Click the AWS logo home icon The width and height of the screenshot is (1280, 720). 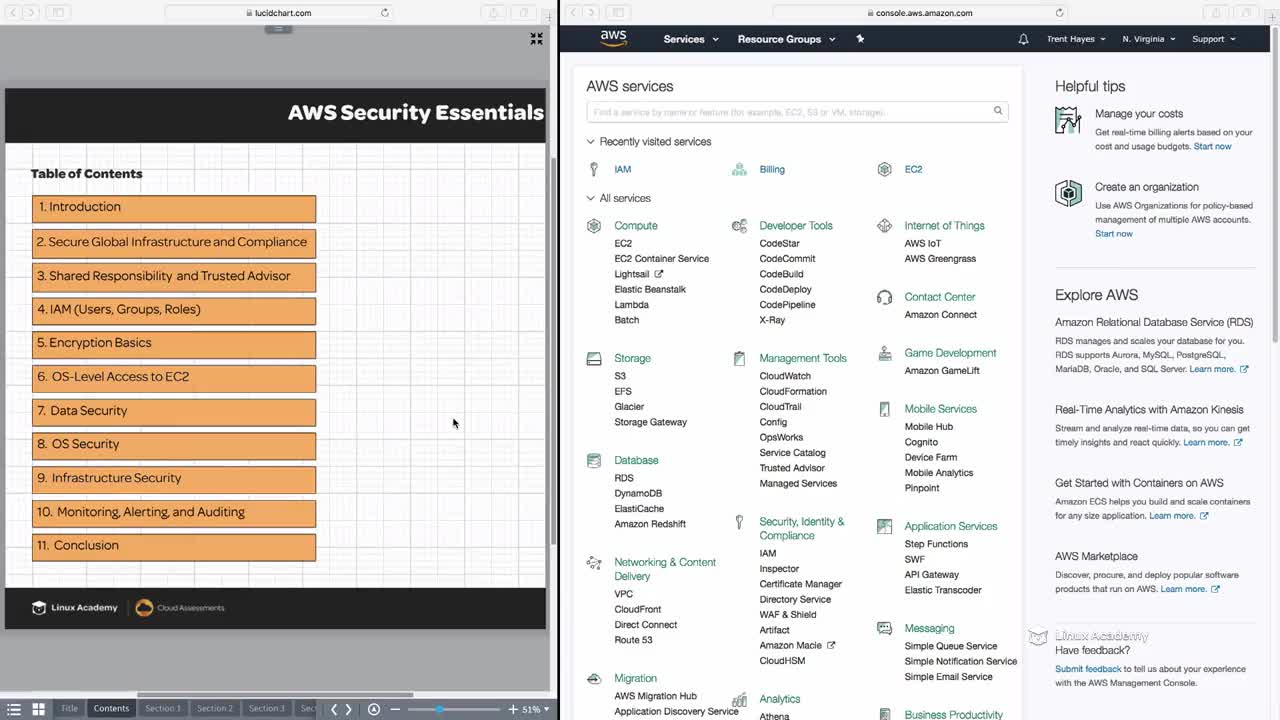[x=613, y=39]
